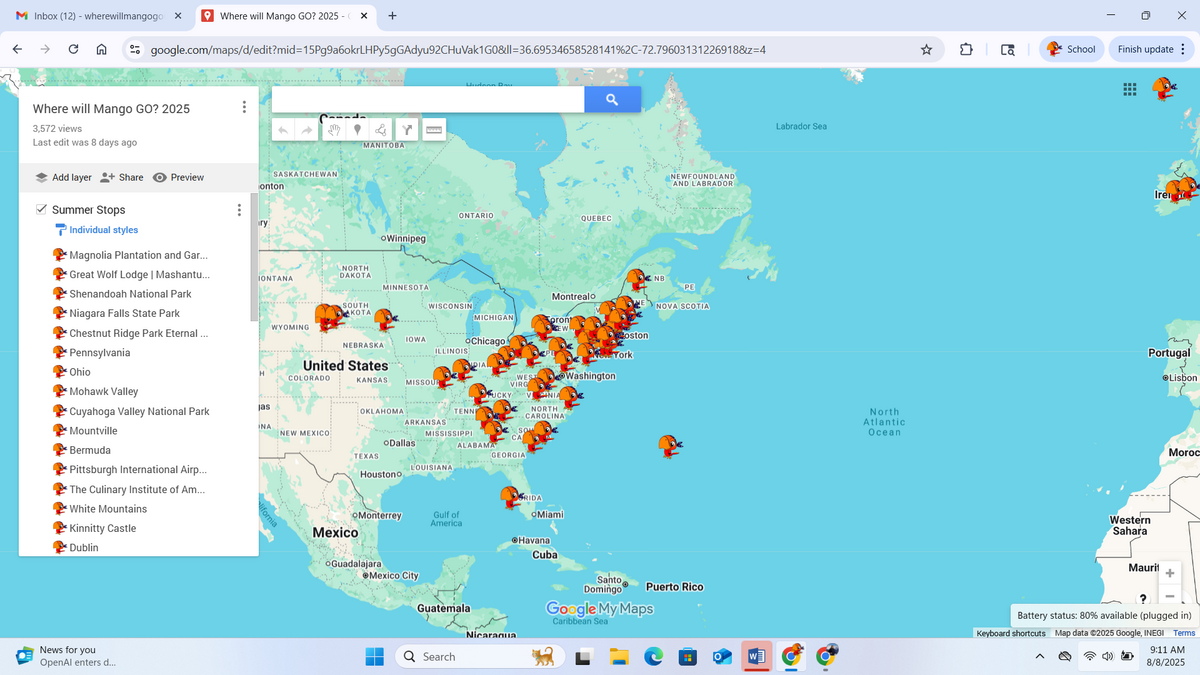1200x675 pixels.
Task: Select the Add marker pin tool
Action: pos(358,130)
